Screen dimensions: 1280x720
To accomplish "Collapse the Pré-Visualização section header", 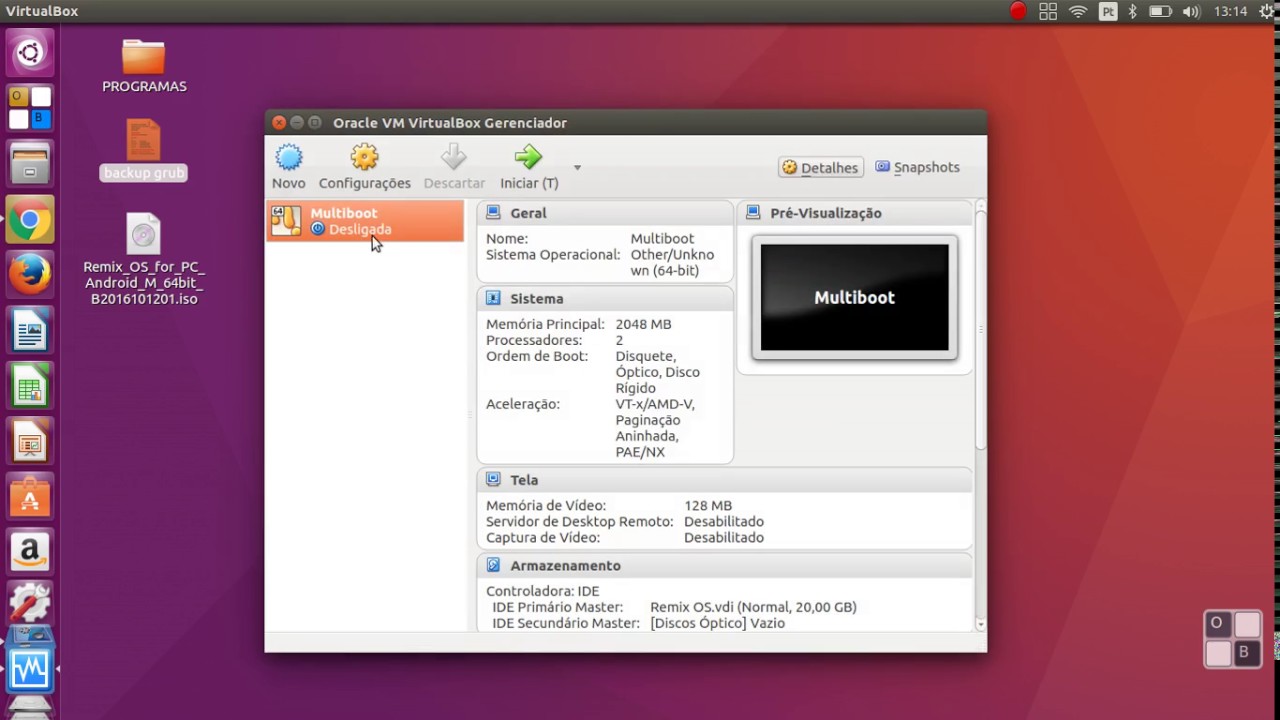I will pyautogui.click(x=855, y=213).
